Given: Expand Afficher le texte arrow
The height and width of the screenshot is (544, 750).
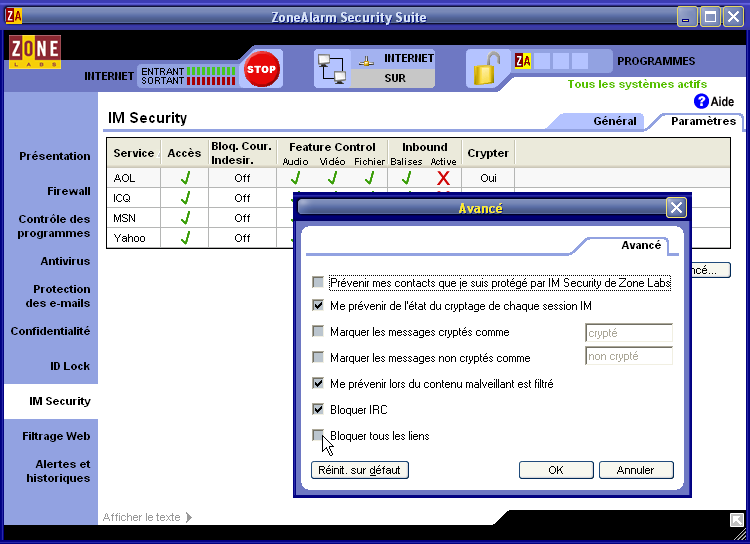Looking at the screenshot, I should point(188,517).
